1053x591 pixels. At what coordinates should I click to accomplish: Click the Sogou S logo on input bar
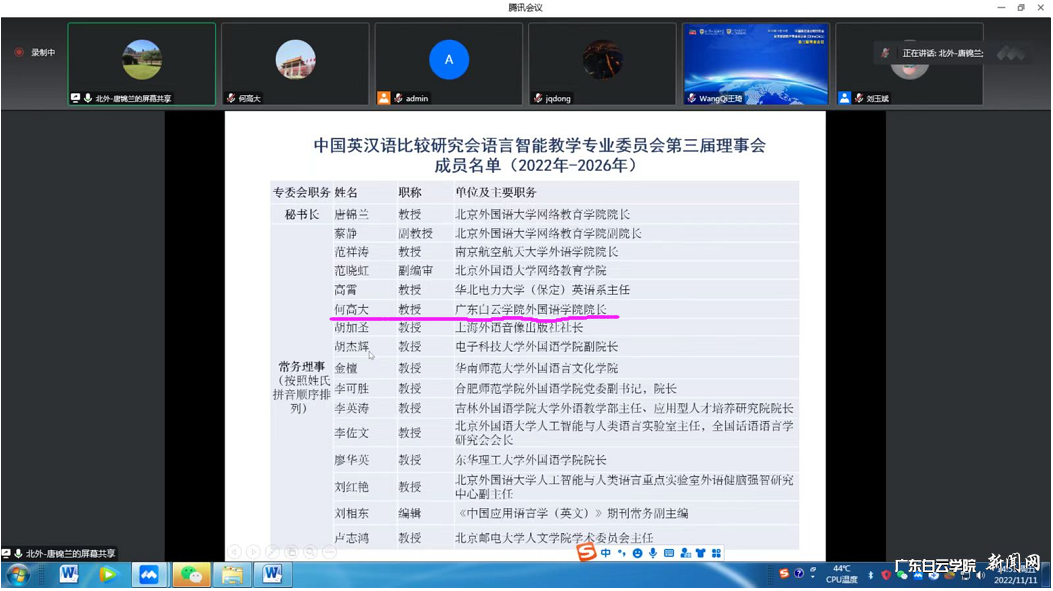pos(584,551)
